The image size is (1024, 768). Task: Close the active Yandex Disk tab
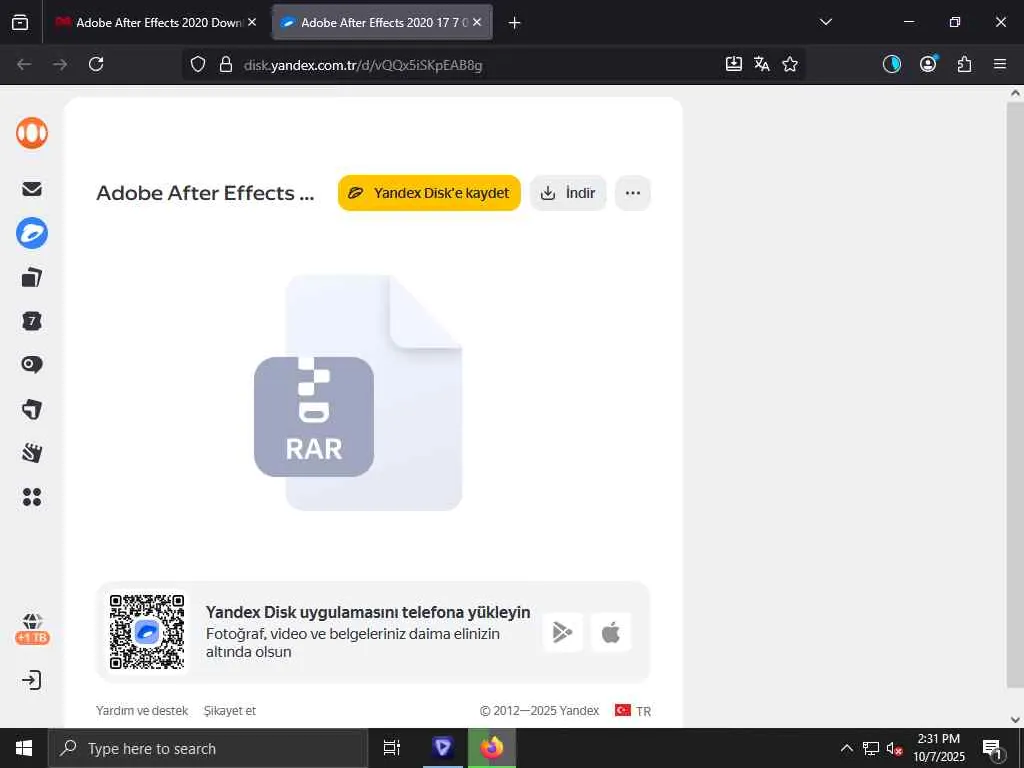[477, 22]
